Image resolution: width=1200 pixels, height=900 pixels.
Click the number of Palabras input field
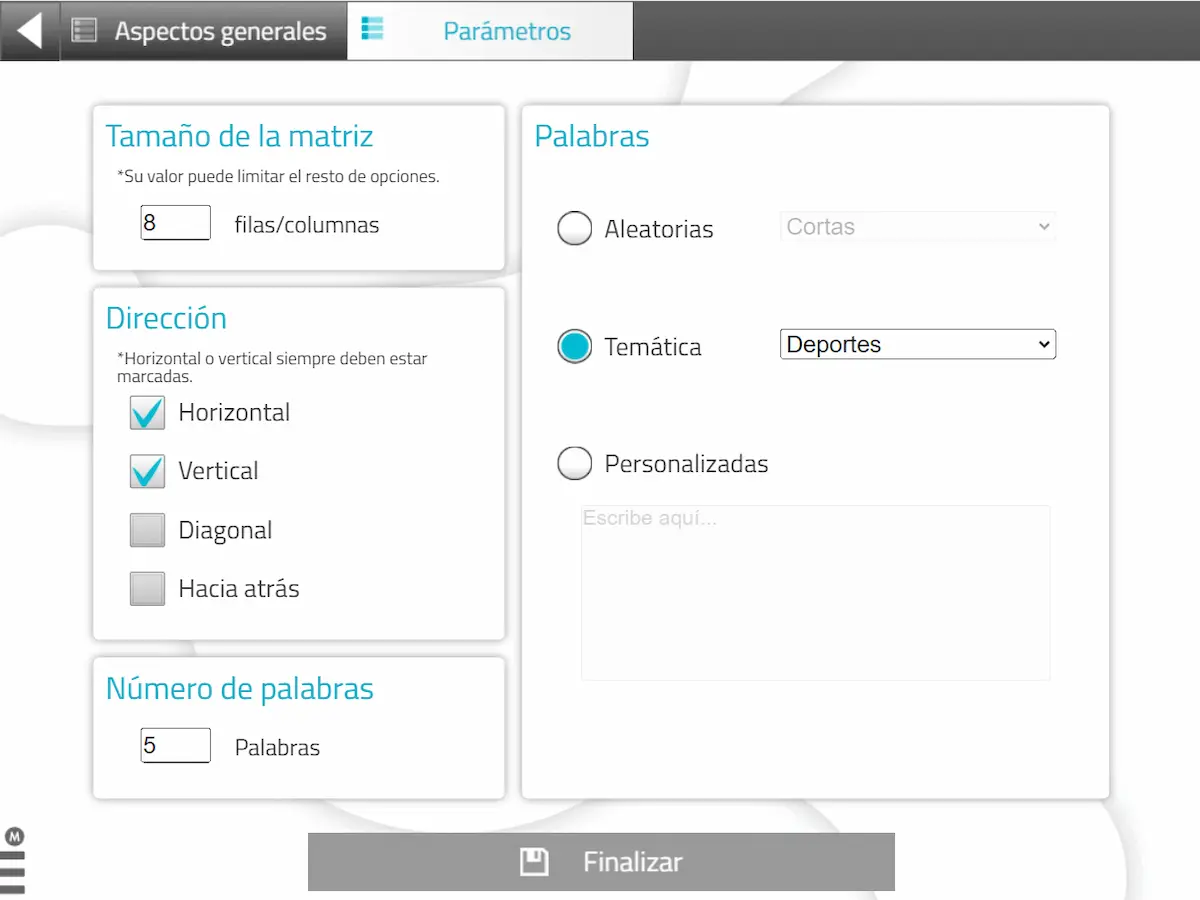coord(176,746)
